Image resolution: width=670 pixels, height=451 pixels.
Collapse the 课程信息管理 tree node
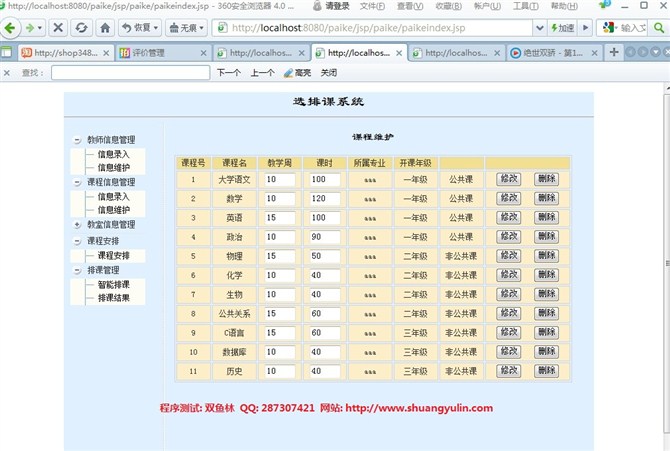point(77,183)
